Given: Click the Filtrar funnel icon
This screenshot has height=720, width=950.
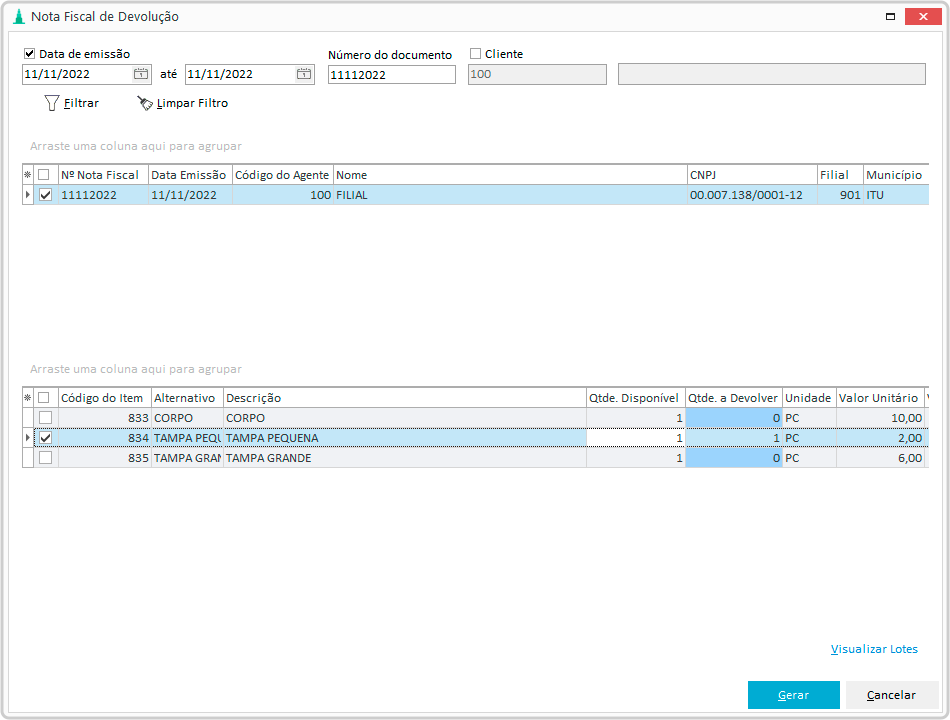Looking at the screenshot, I should coord(52,103).
